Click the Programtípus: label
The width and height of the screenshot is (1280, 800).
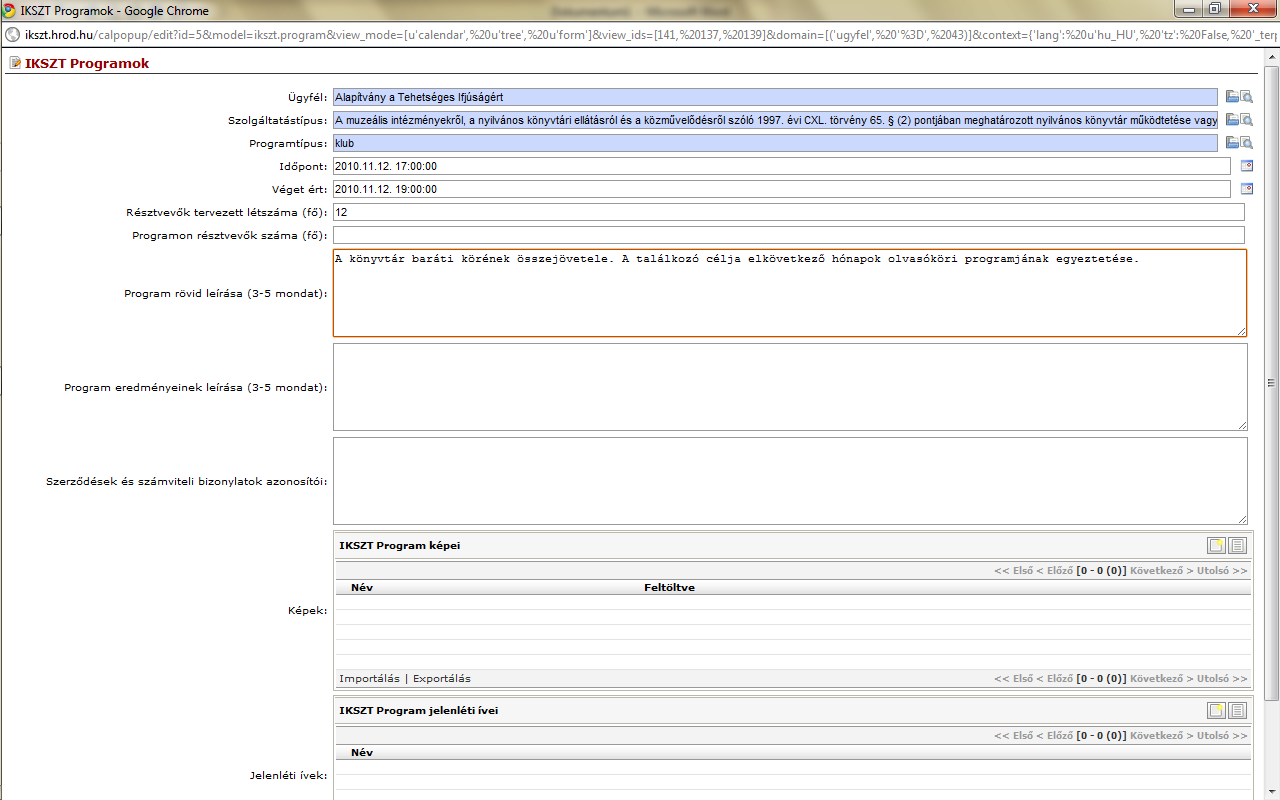[x=288, y=143]
